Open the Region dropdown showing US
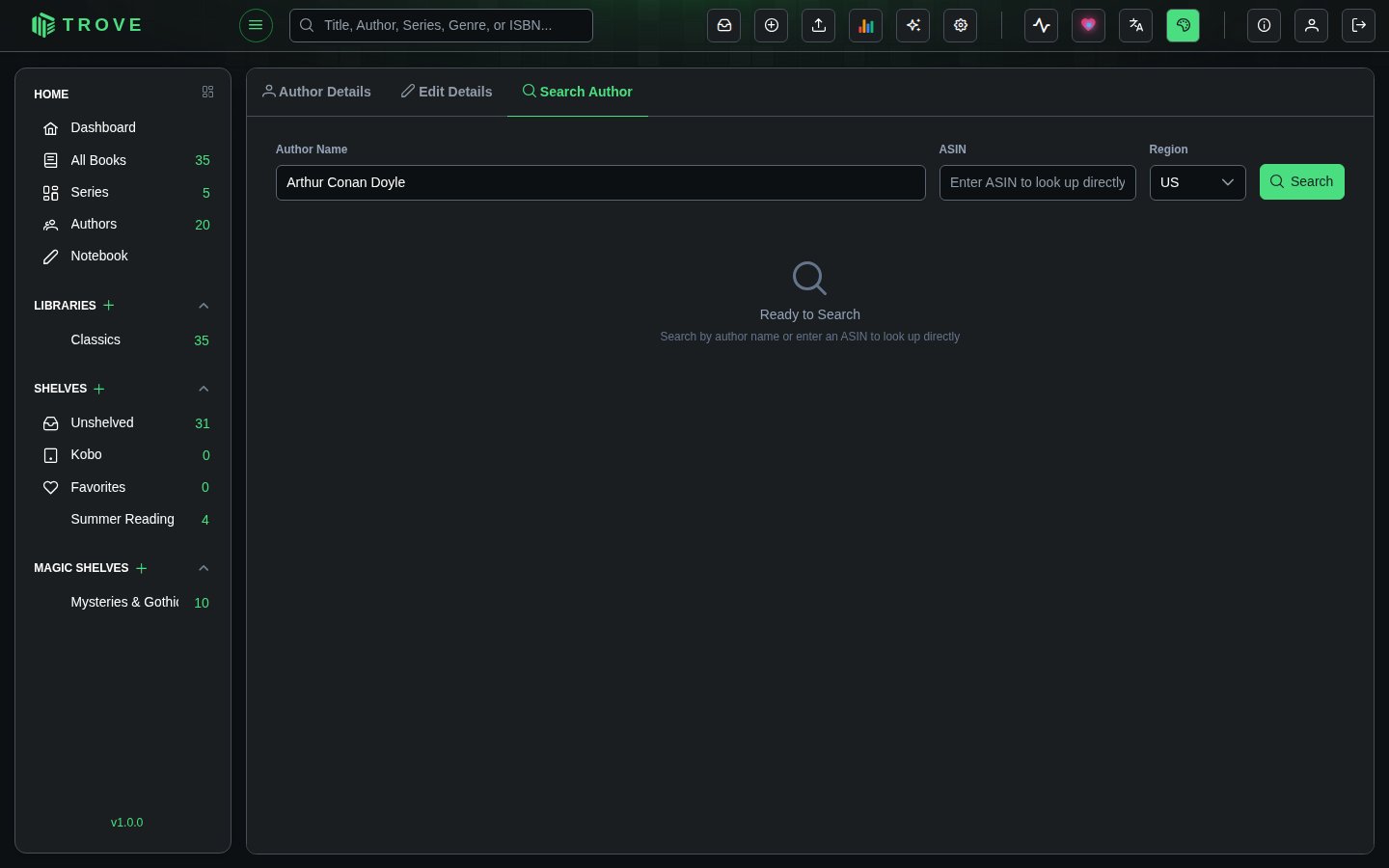This screenshot has width=1389, height=868. 1198,182
